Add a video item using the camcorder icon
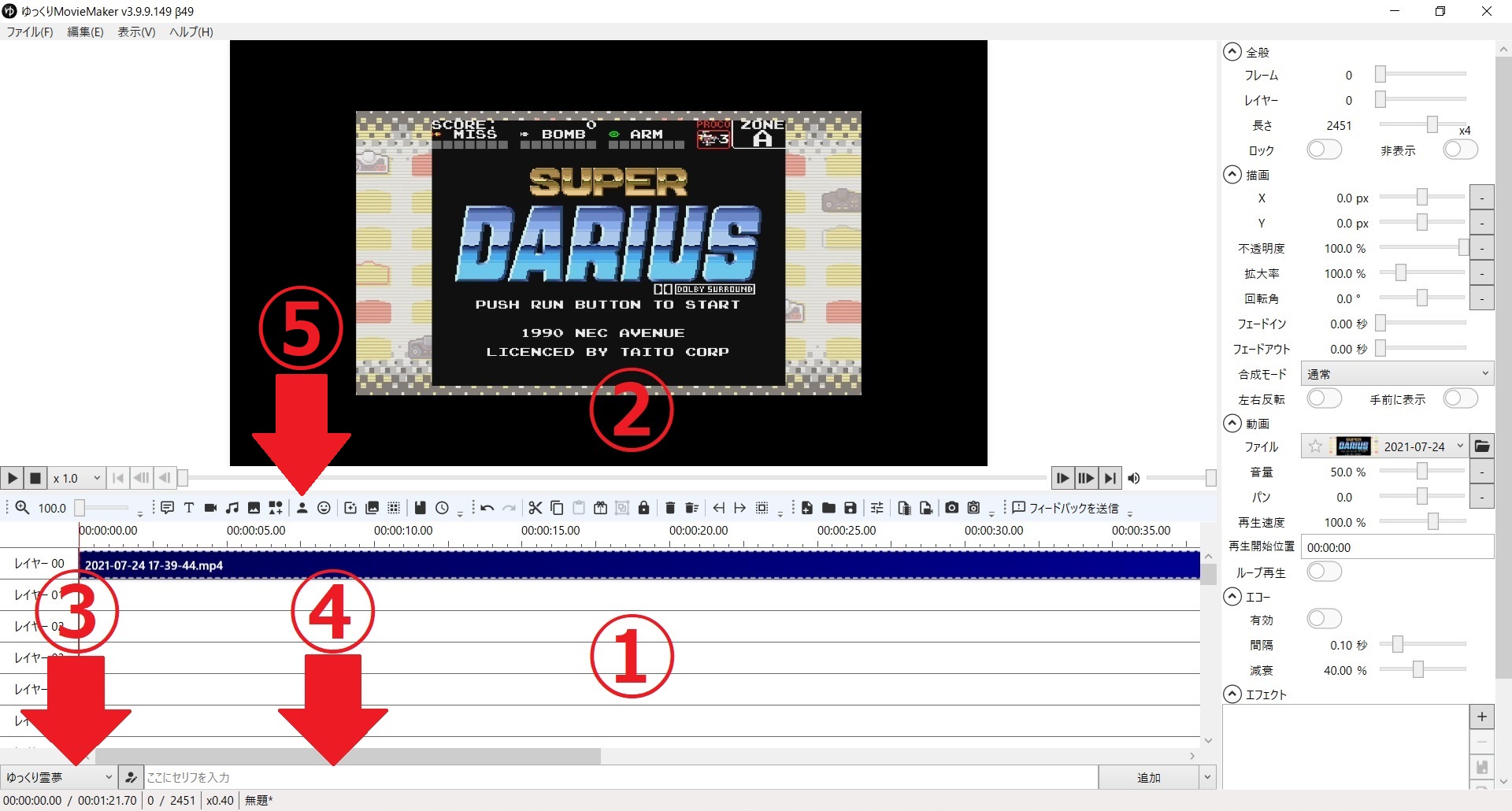The width and height of the screenshot is (1512, 811). tap(210, 508)
